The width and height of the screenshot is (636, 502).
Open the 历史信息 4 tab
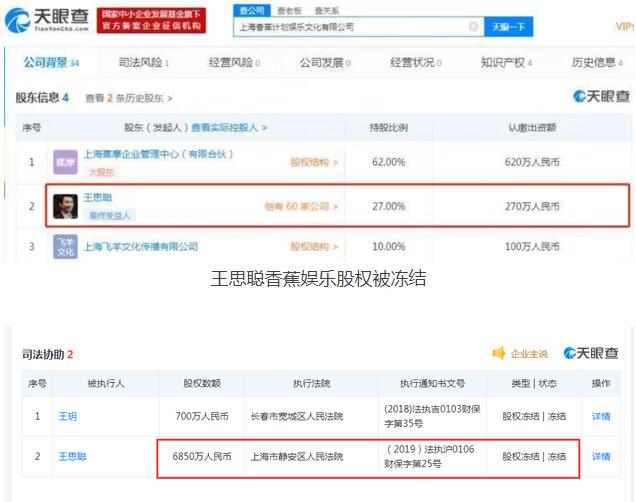597,62
